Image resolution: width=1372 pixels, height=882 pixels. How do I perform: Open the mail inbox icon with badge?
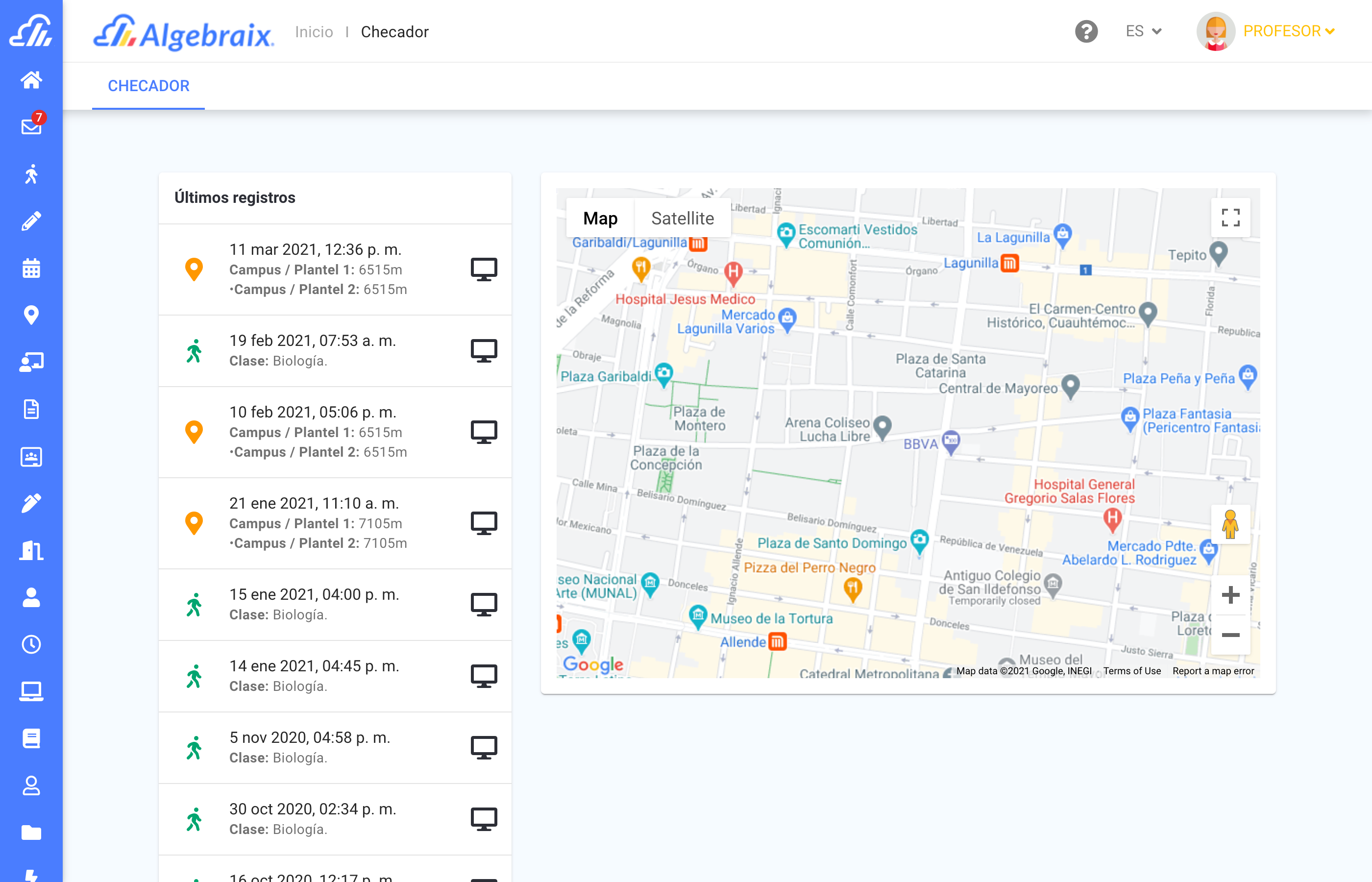(x=31, y=126)
